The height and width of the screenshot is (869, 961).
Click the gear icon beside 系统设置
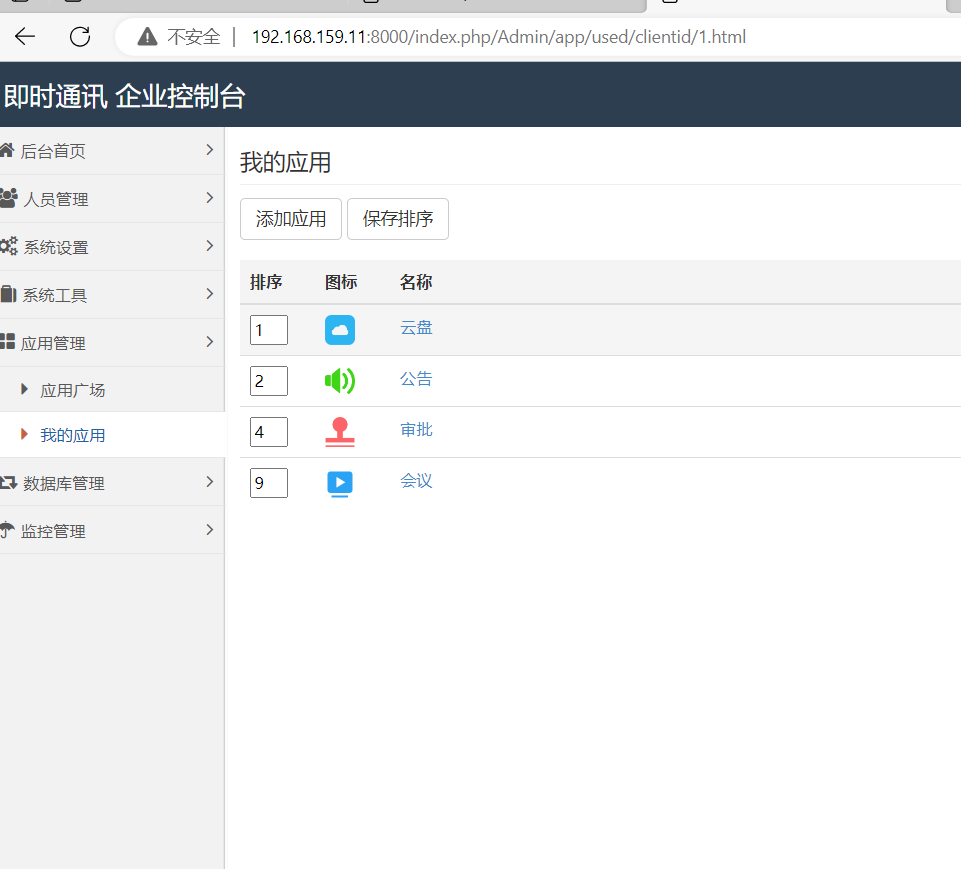[x=9, y=246]
